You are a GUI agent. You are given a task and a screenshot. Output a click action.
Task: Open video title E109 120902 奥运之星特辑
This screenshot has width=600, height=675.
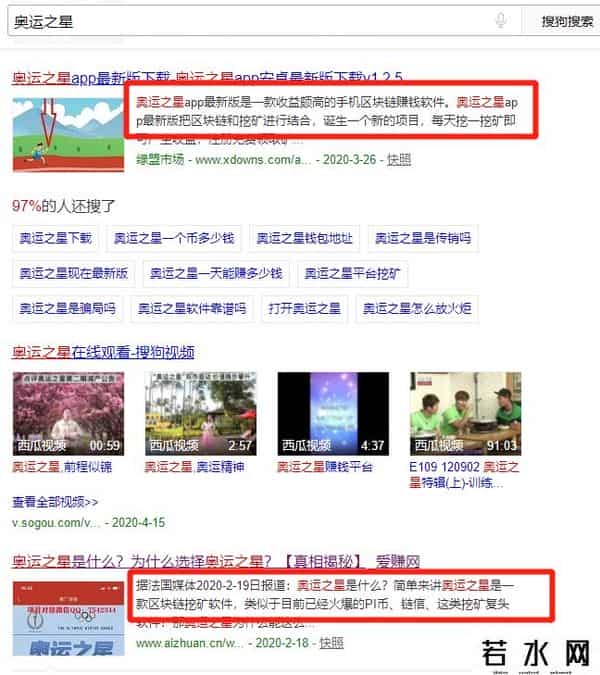(x=464, y=475)
